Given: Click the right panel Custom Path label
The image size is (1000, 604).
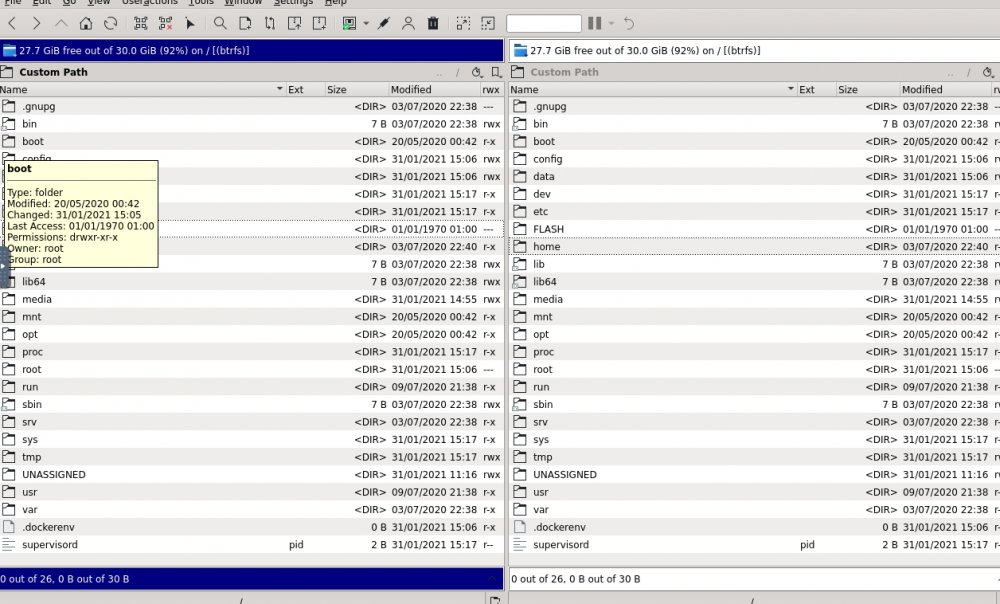Looking at the screenshot, I should pyautogui.click(x=564, y=72).
